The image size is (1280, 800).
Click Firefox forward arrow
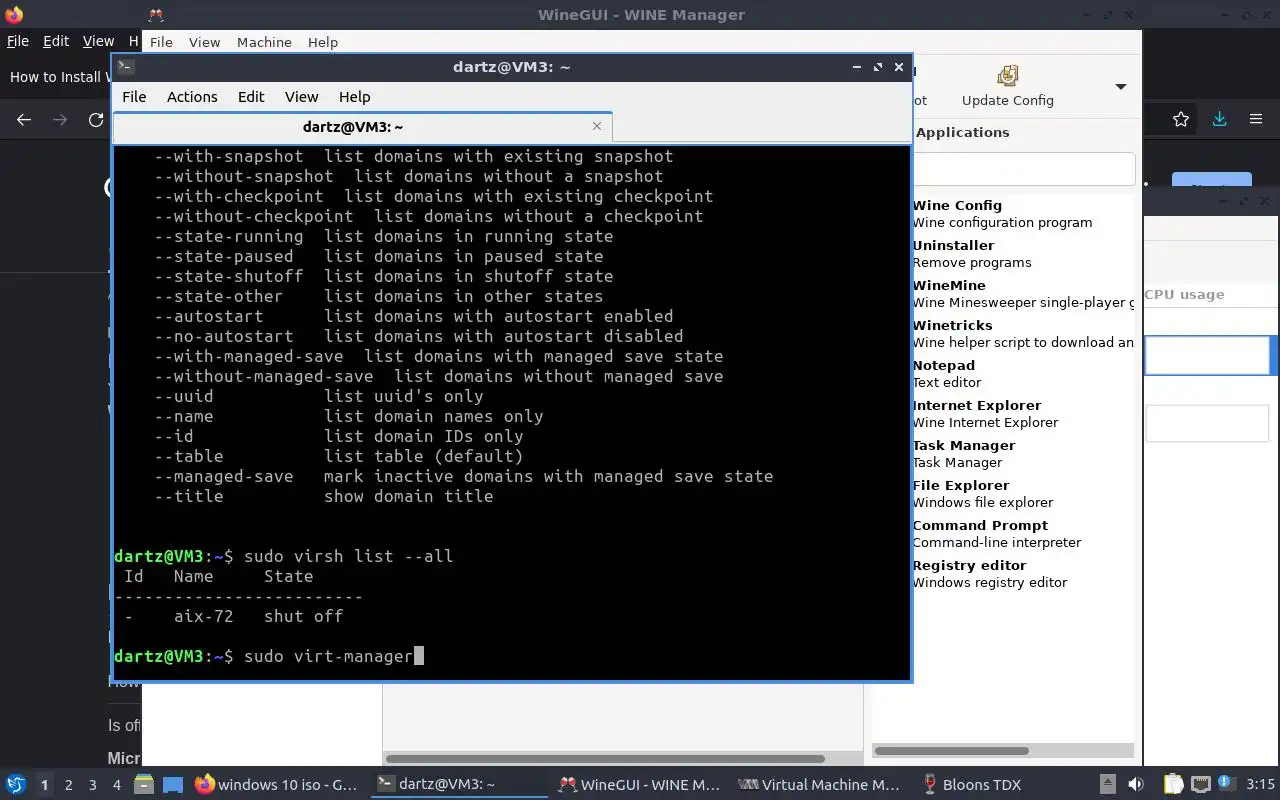(x=60, y=119)
